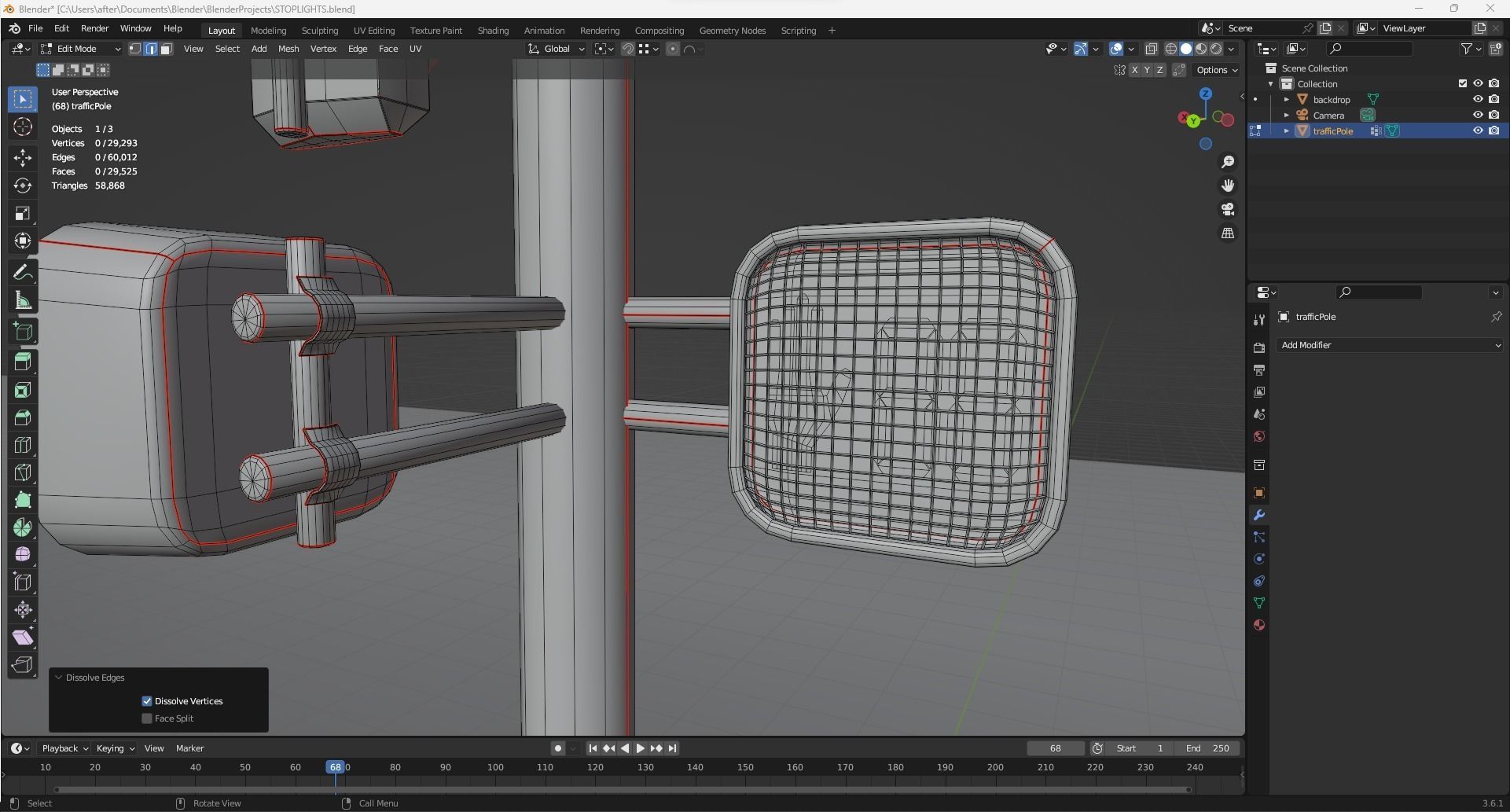The height and width of the screenshot is (812, 1510).
Task: Open the File menu
Action: point(35,28)
